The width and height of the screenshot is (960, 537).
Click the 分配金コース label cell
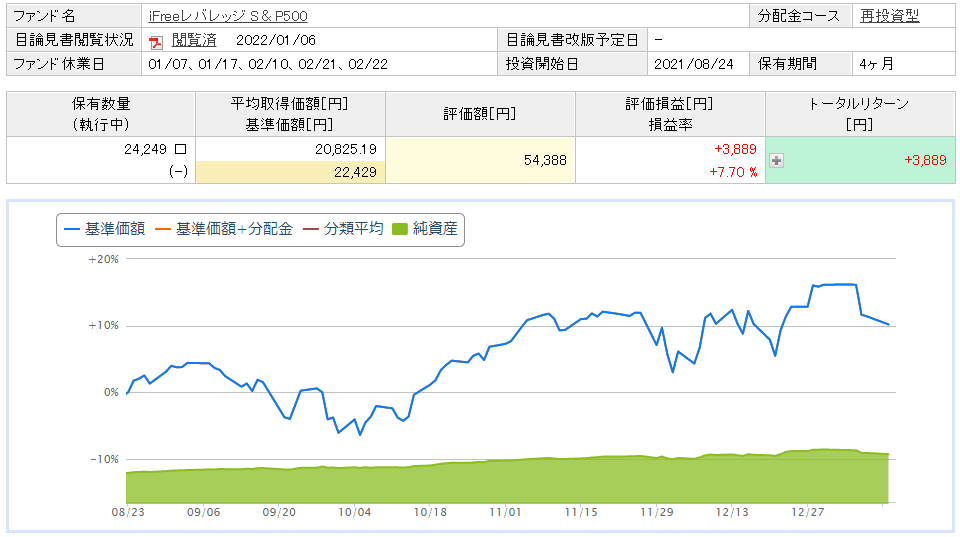[x=800, y=16]
